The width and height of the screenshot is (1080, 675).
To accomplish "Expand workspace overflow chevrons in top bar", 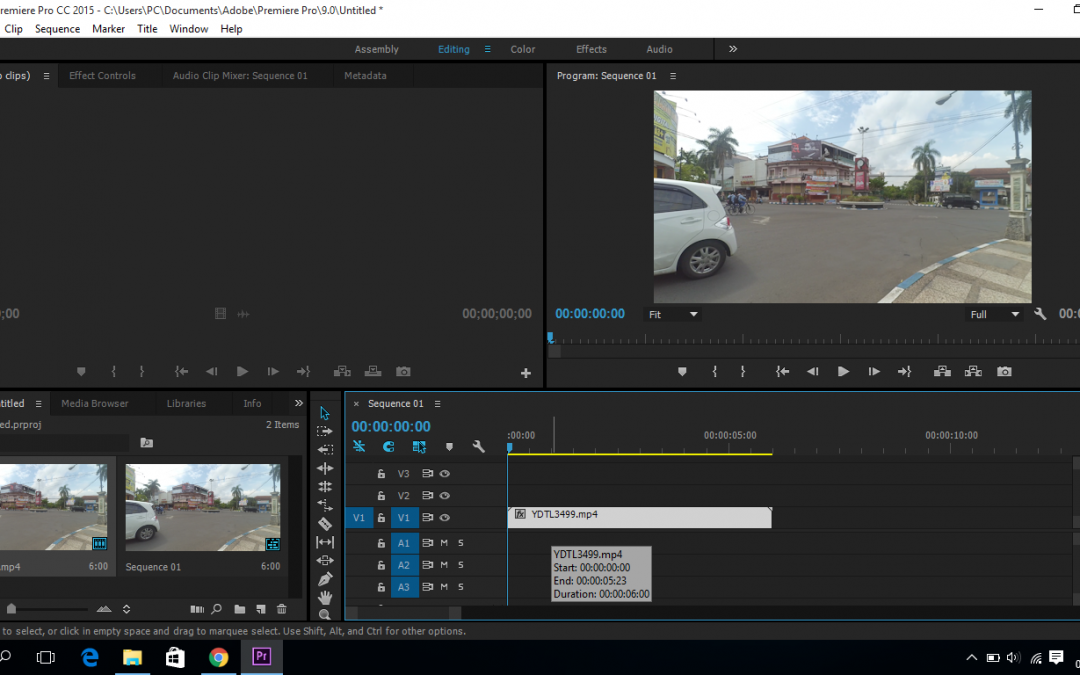I will click(733, 49).
